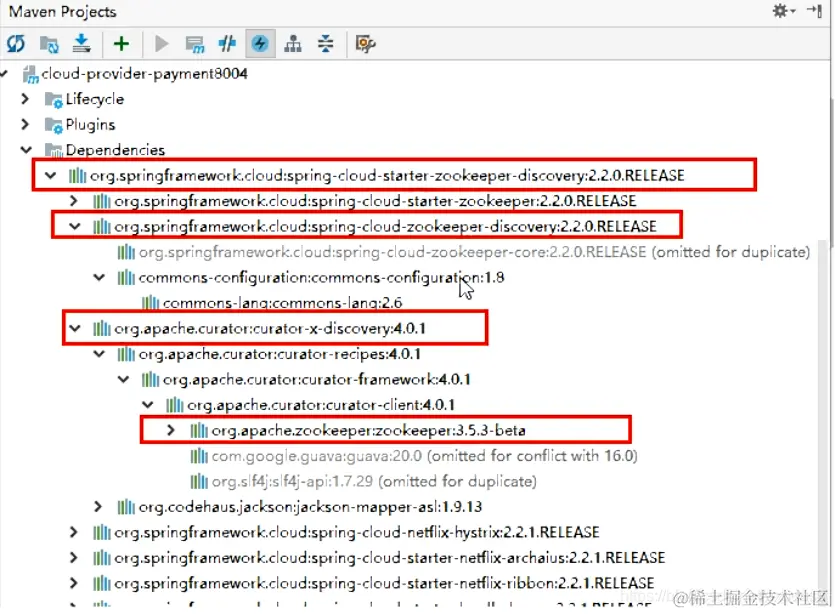Screen dimensions: 835x614
Task: Click the Run Maven Build play icon
Action: coord(161,44)
